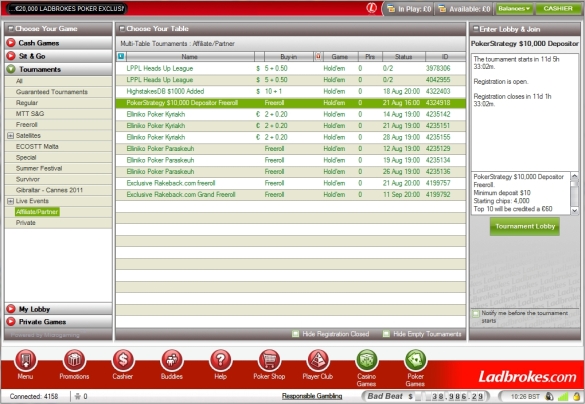Collapse the Enter Lobby & Join panel icon

(476, 29)
